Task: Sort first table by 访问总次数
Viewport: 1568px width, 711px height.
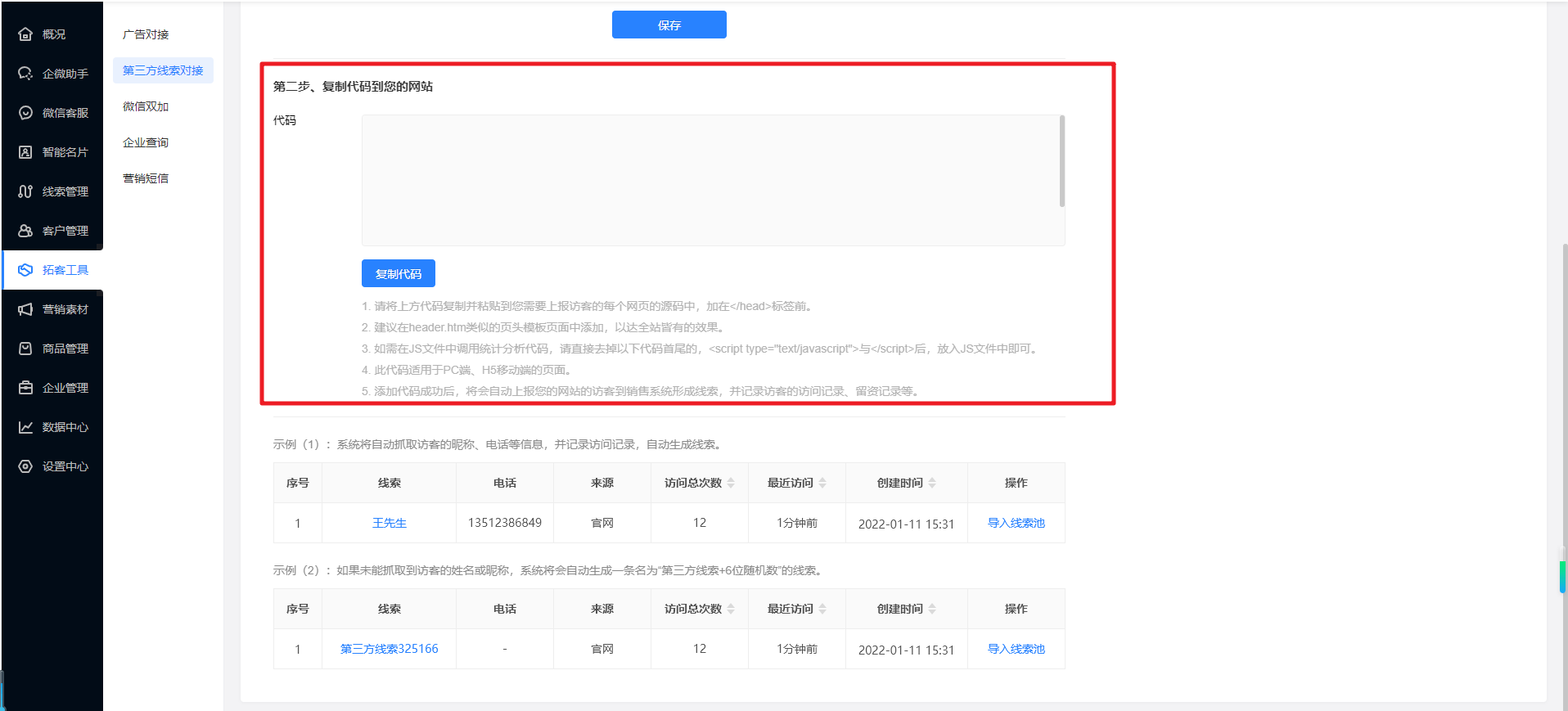Action: click(731, 483)
